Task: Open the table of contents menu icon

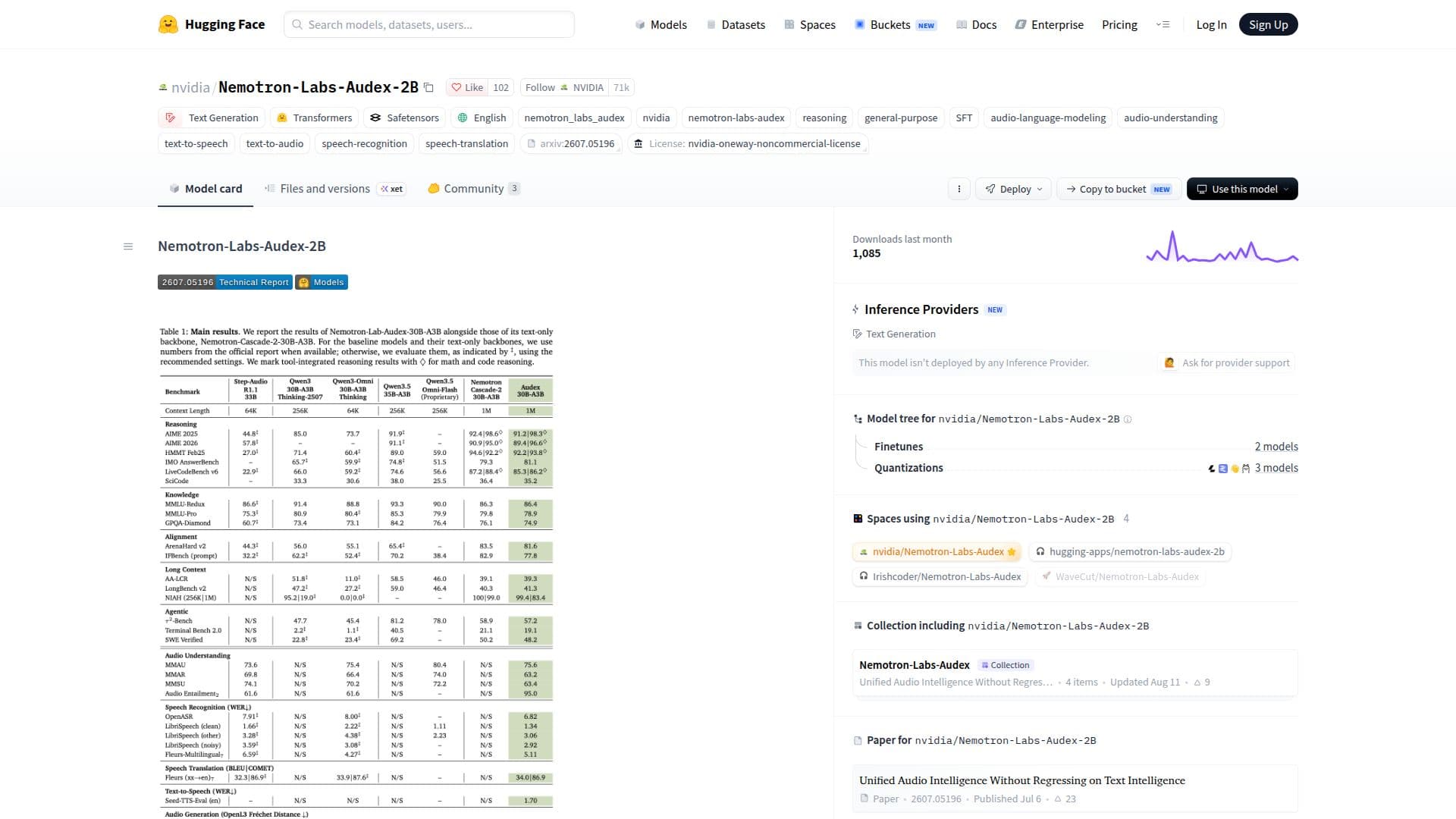Action: tap(128, 246)
